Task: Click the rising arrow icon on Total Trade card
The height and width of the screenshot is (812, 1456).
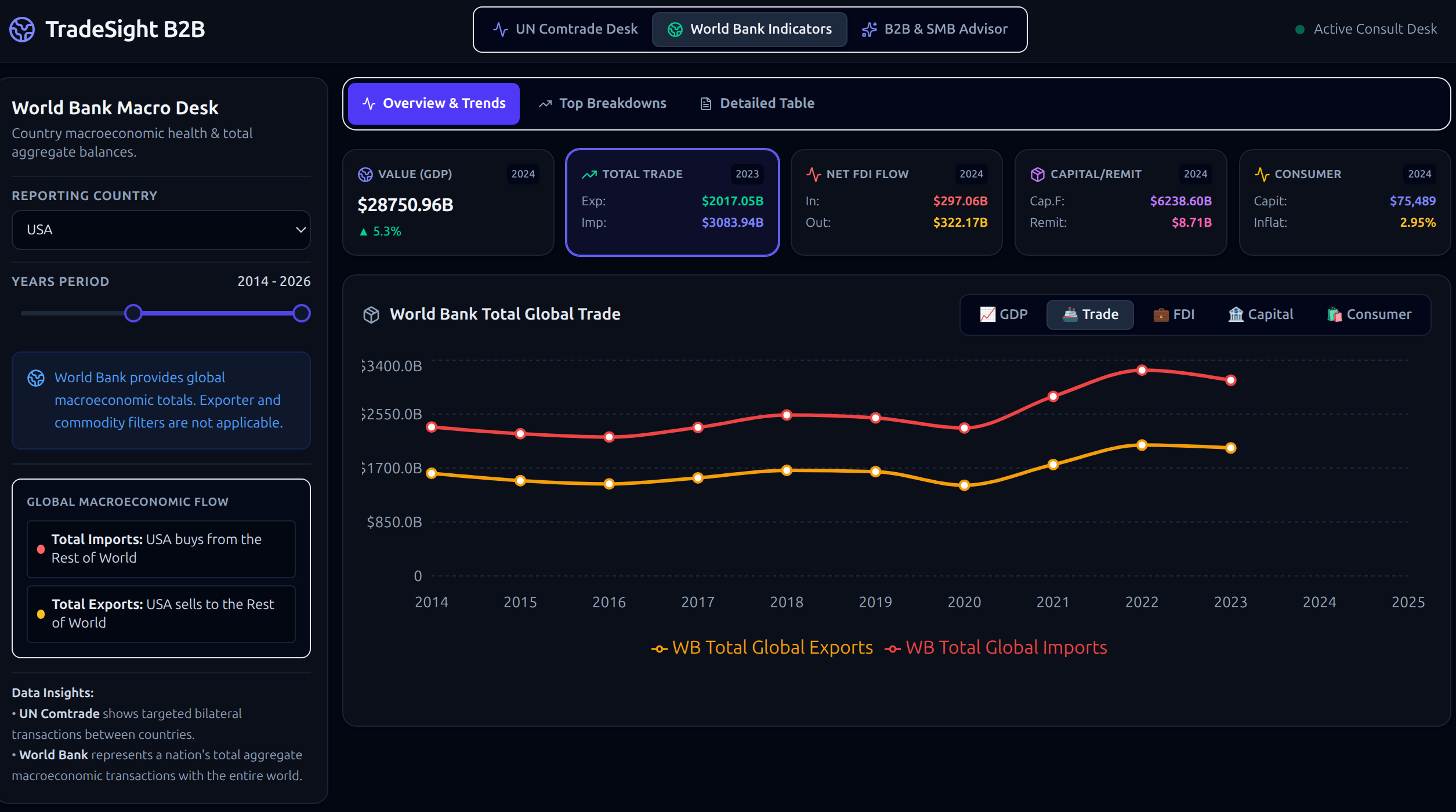Action: 589,174
